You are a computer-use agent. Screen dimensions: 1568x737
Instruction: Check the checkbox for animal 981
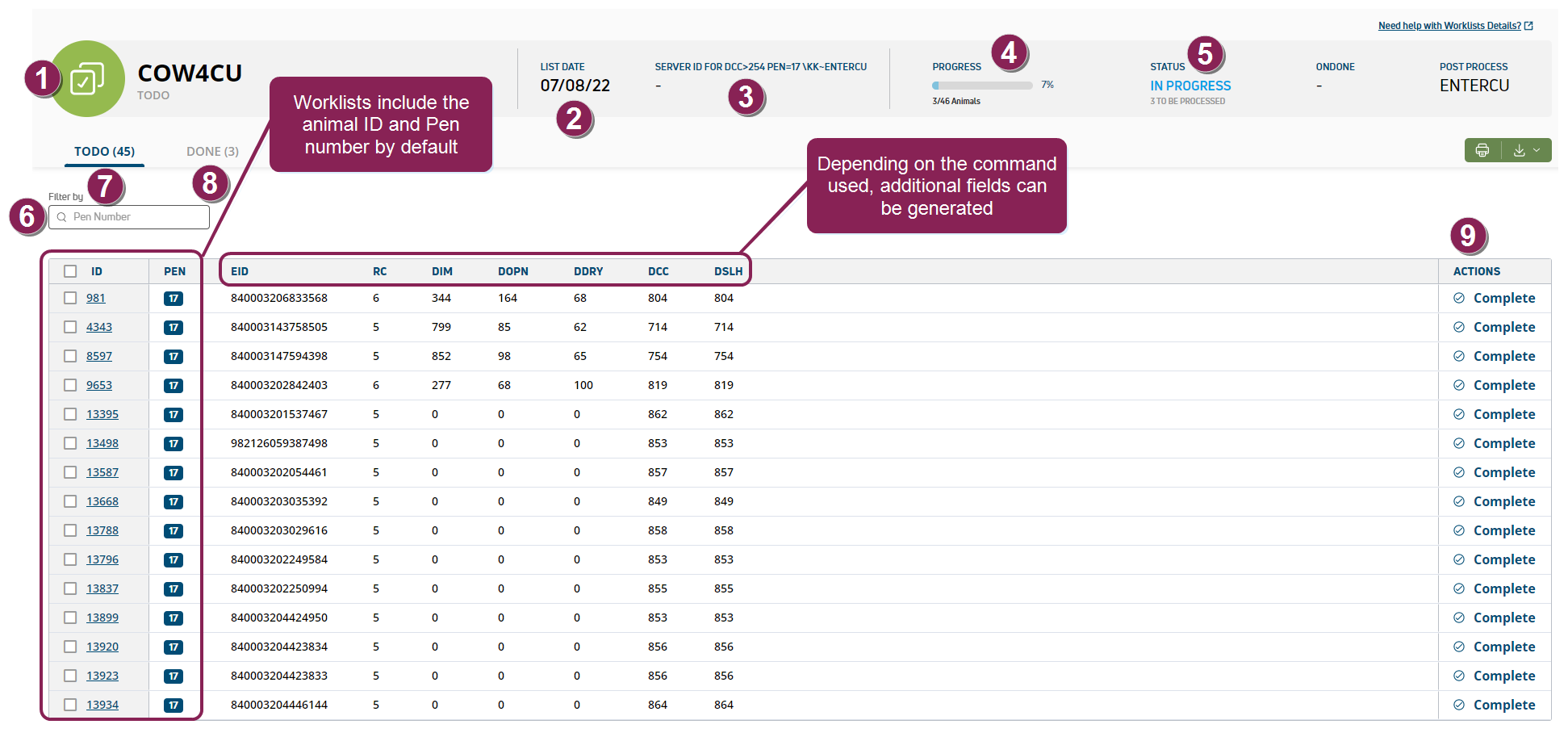[69, 298]
